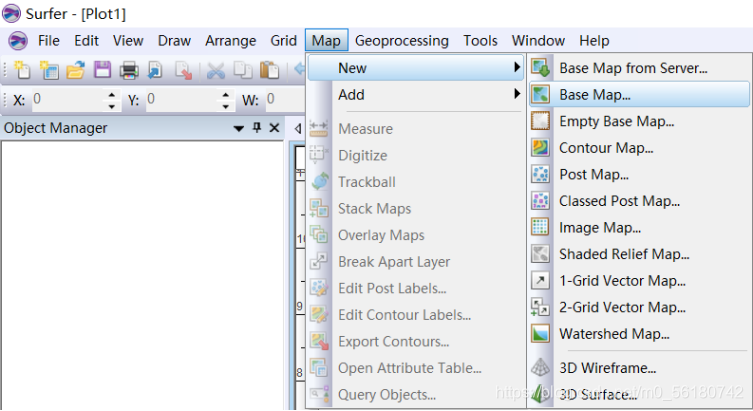Click into the W width field

[285, 99]
